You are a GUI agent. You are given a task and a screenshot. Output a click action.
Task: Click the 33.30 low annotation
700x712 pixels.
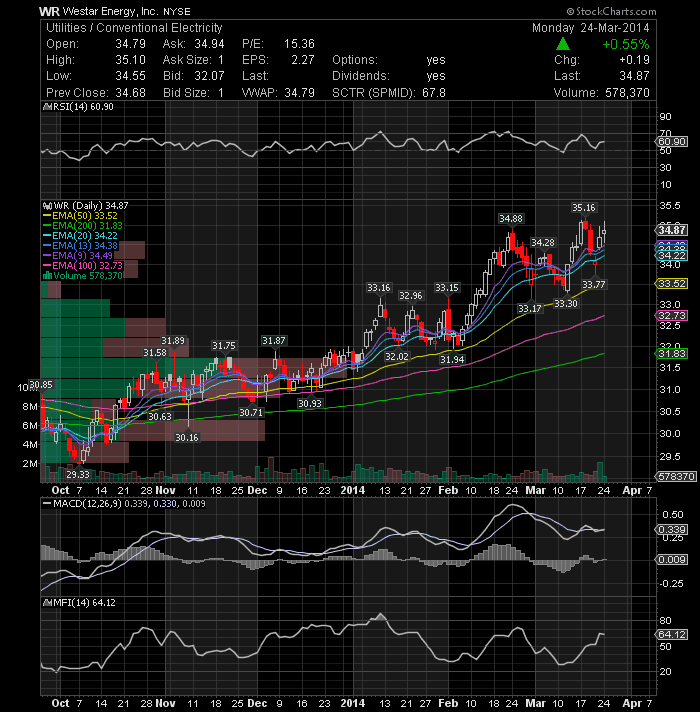pos(566,303)
